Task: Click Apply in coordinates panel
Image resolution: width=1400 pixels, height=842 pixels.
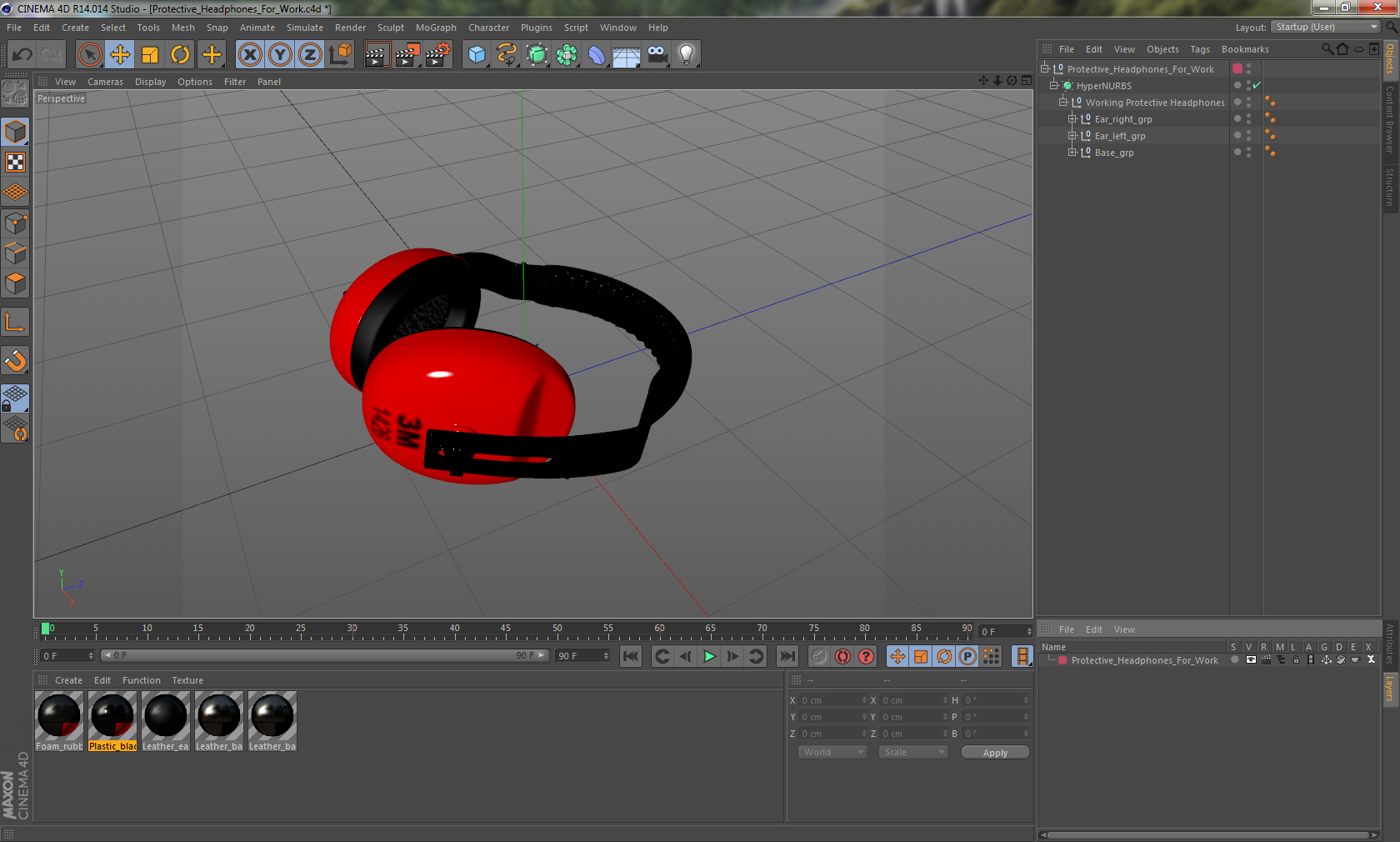Action: tap(995, 752)
